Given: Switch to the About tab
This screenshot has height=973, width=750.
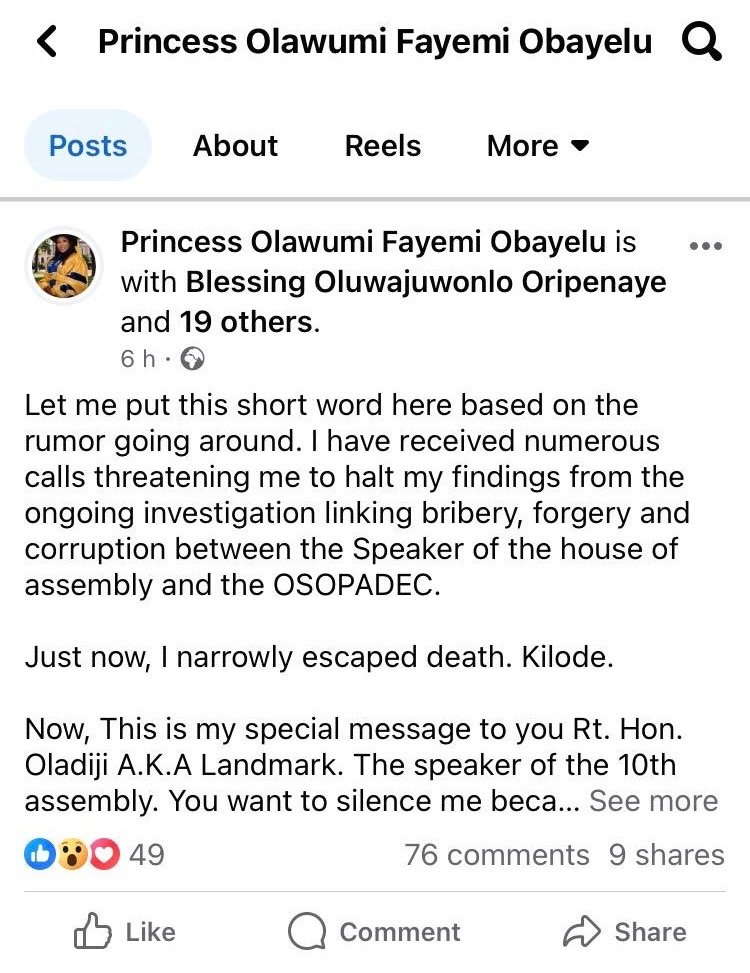Looking at the screenshot, I should [x=235, y=146].
